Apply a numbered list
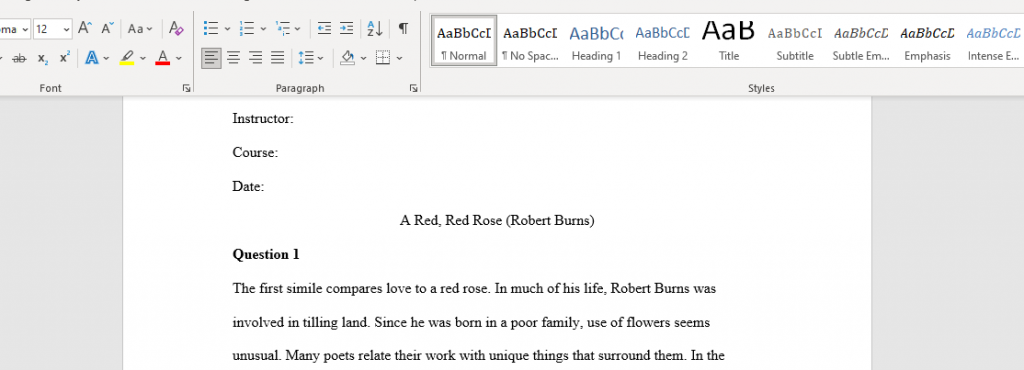Viewport: 1024px width, 370px height. 247,29
